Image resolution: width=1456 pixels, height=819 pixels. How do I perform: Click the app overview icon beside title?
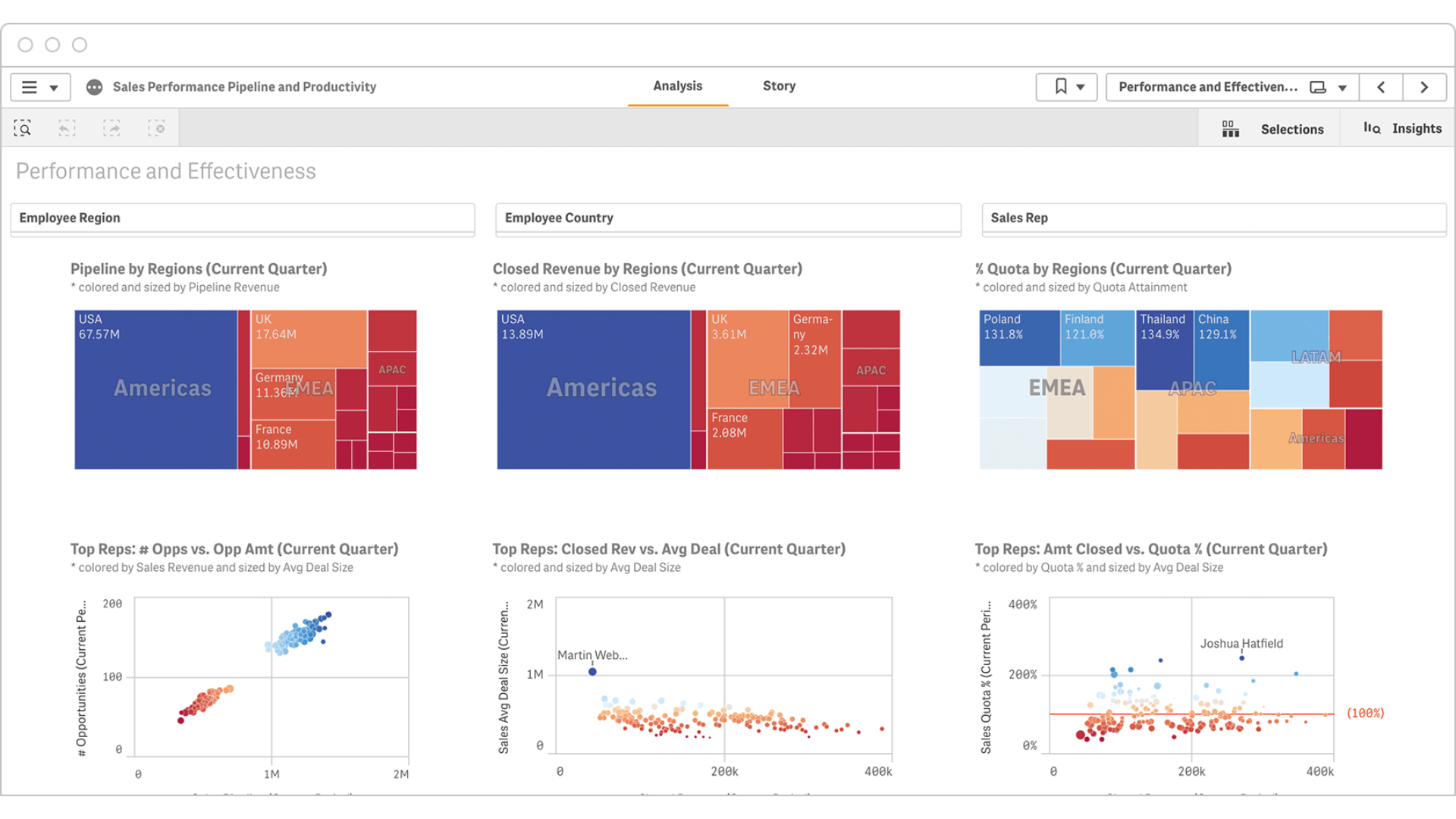click(94, 87)
